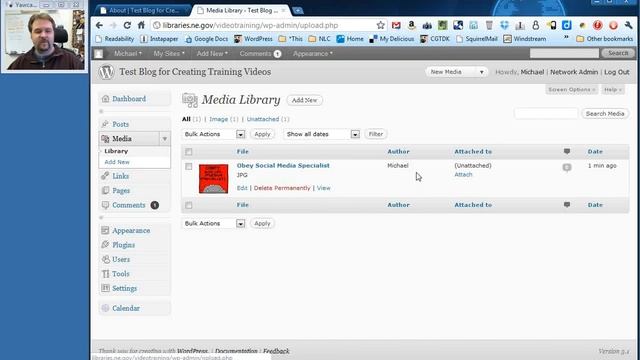
Task: Open the Users sidebar section
Action: [x=121, y=260]
